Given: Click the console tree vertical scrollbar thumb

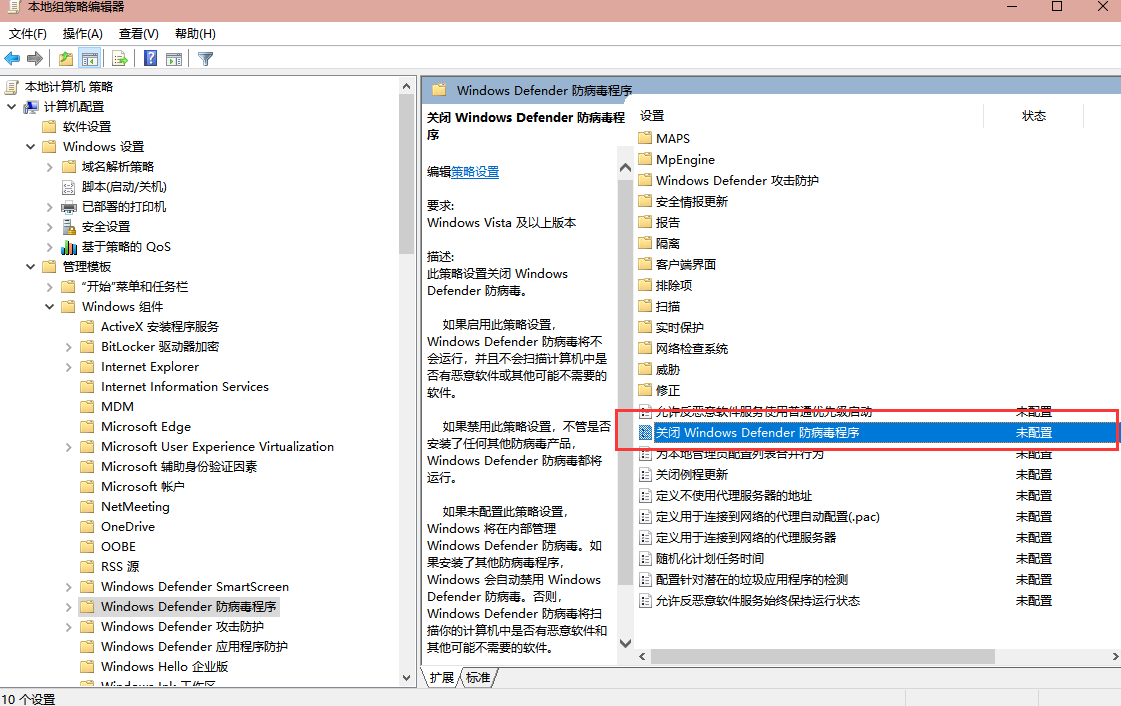Looking at the screenshot, I should pos(406,173).
